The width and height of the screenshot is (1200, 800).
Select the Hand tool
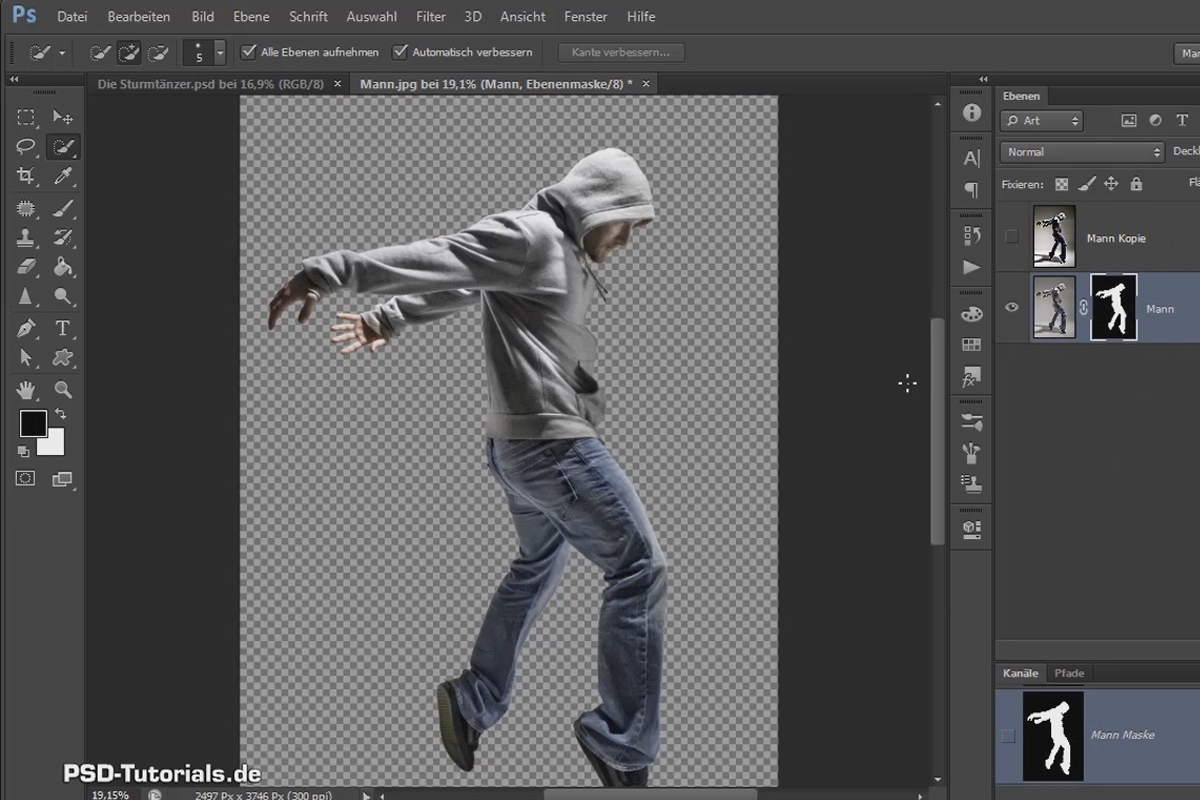26,389
